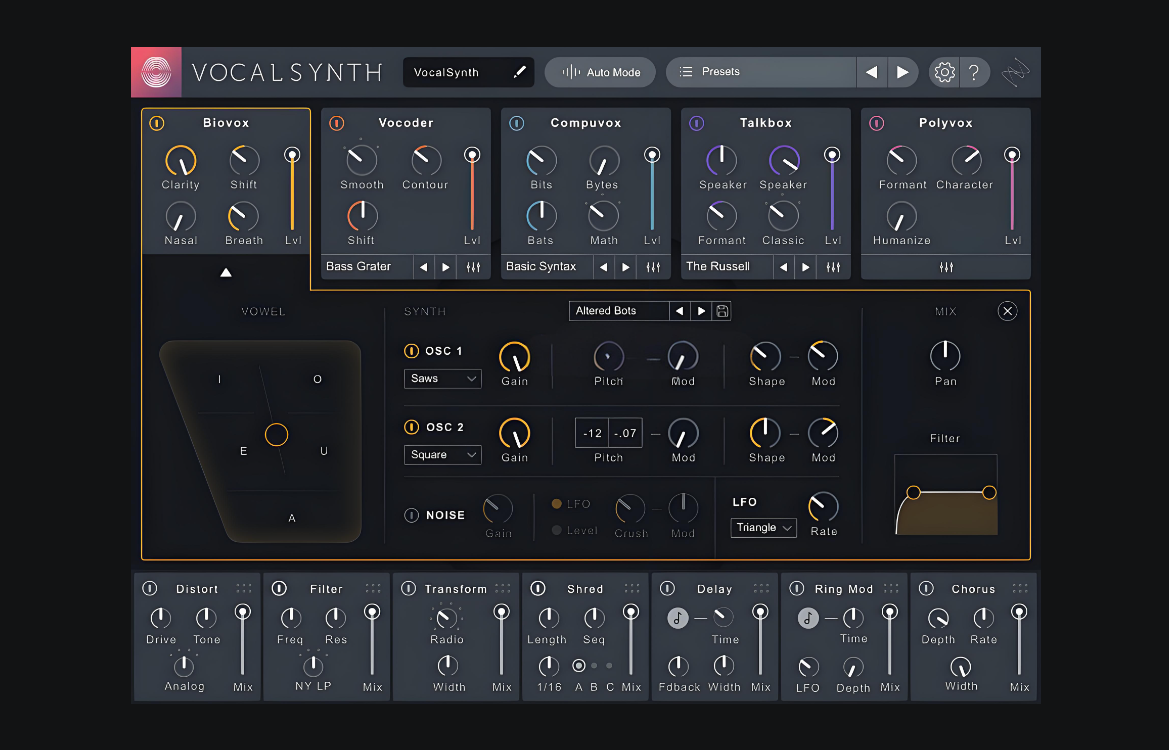Click the pencil edit icon beside VocalSynth name
Screen dimensions: 1169x750
(x=520, y=72)
